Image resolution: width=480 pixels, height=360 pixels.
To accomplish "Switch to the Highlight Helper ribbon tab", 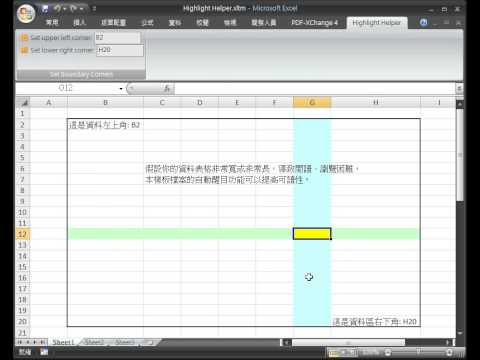I will 377,23.
